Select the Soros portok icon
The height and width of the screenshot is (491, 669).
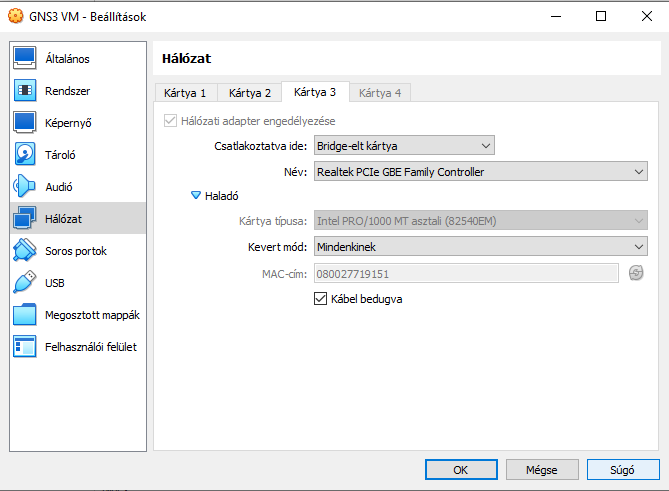25,251
